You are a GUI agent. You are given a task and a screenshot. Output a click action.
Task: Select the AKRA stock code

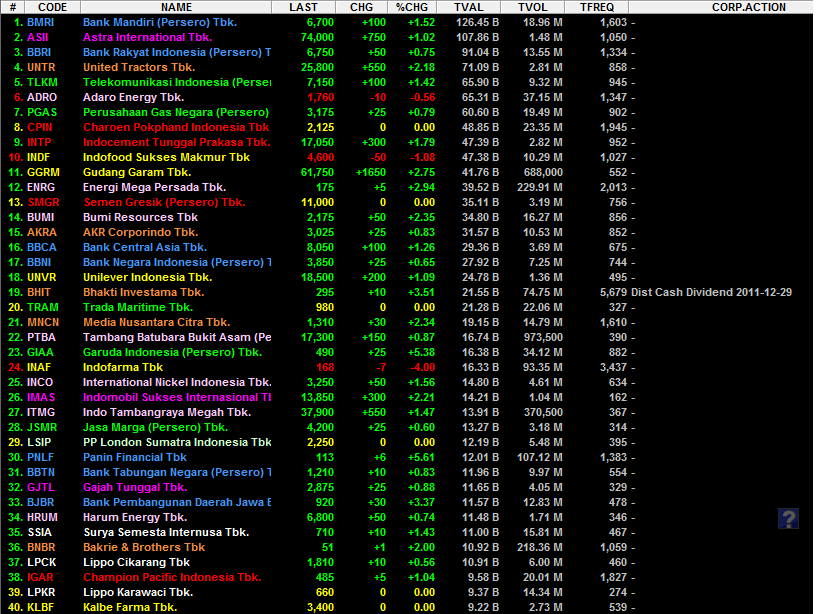pos(42,232)
